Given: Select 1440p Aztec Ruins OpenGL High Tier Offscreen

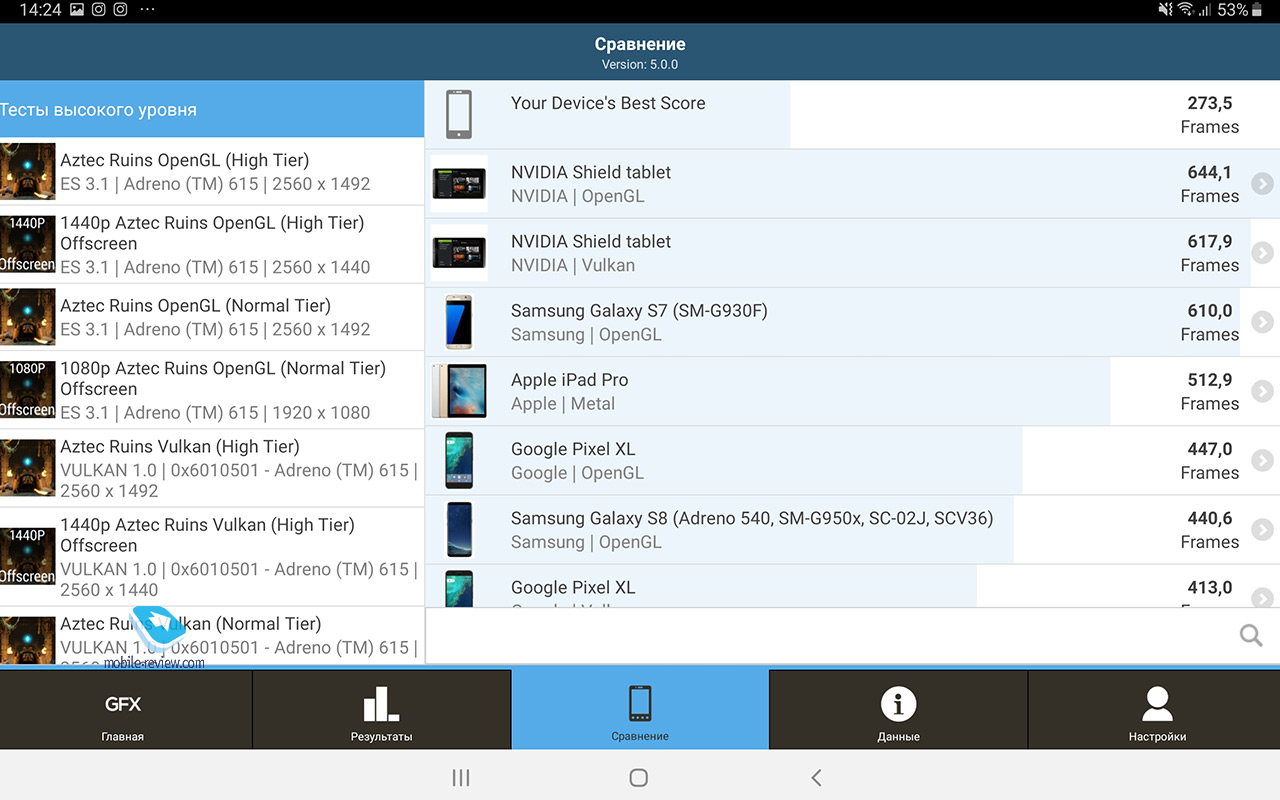Looking at the screenshot, I should click(212, 245).
